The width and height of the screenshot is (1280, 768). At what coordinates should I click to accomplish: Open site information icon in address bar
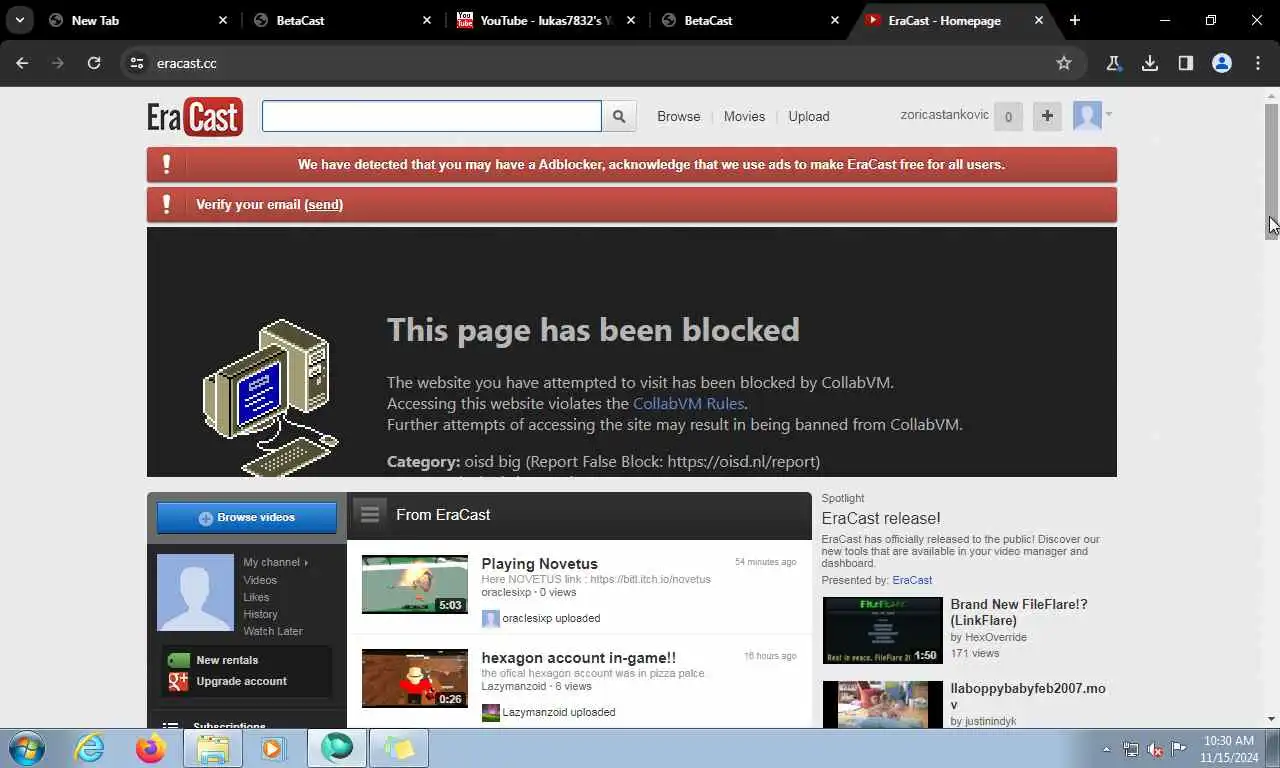point(137,63)
